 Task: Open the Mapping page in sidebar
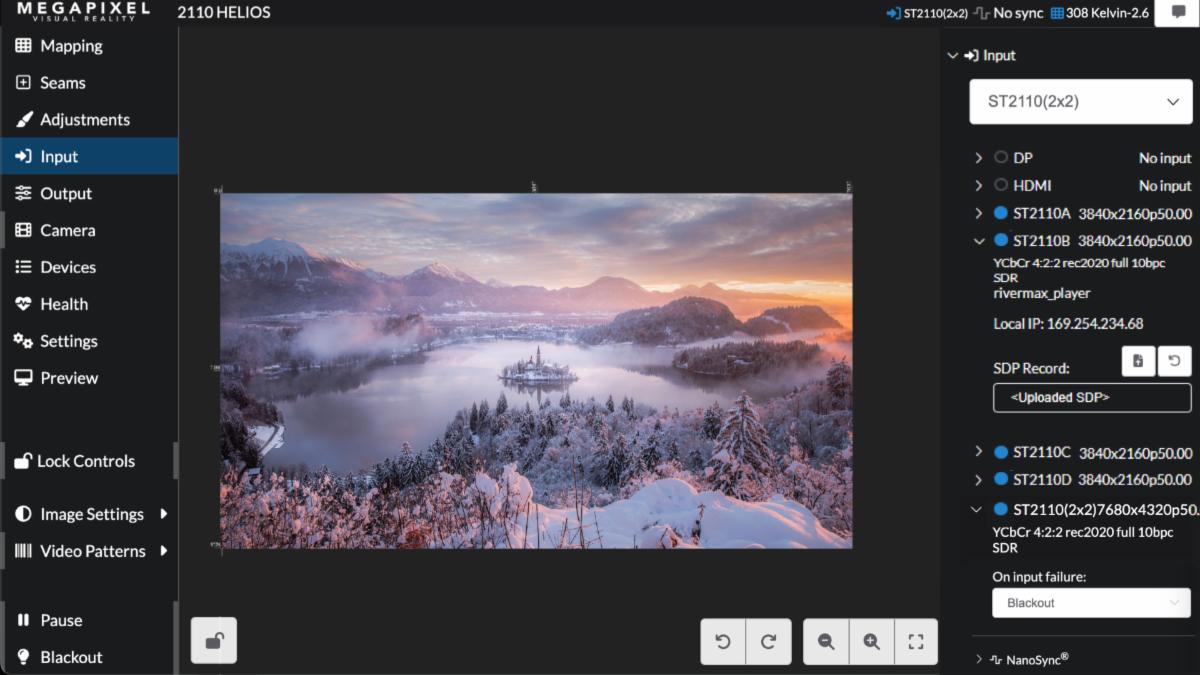tap(71, 46)
